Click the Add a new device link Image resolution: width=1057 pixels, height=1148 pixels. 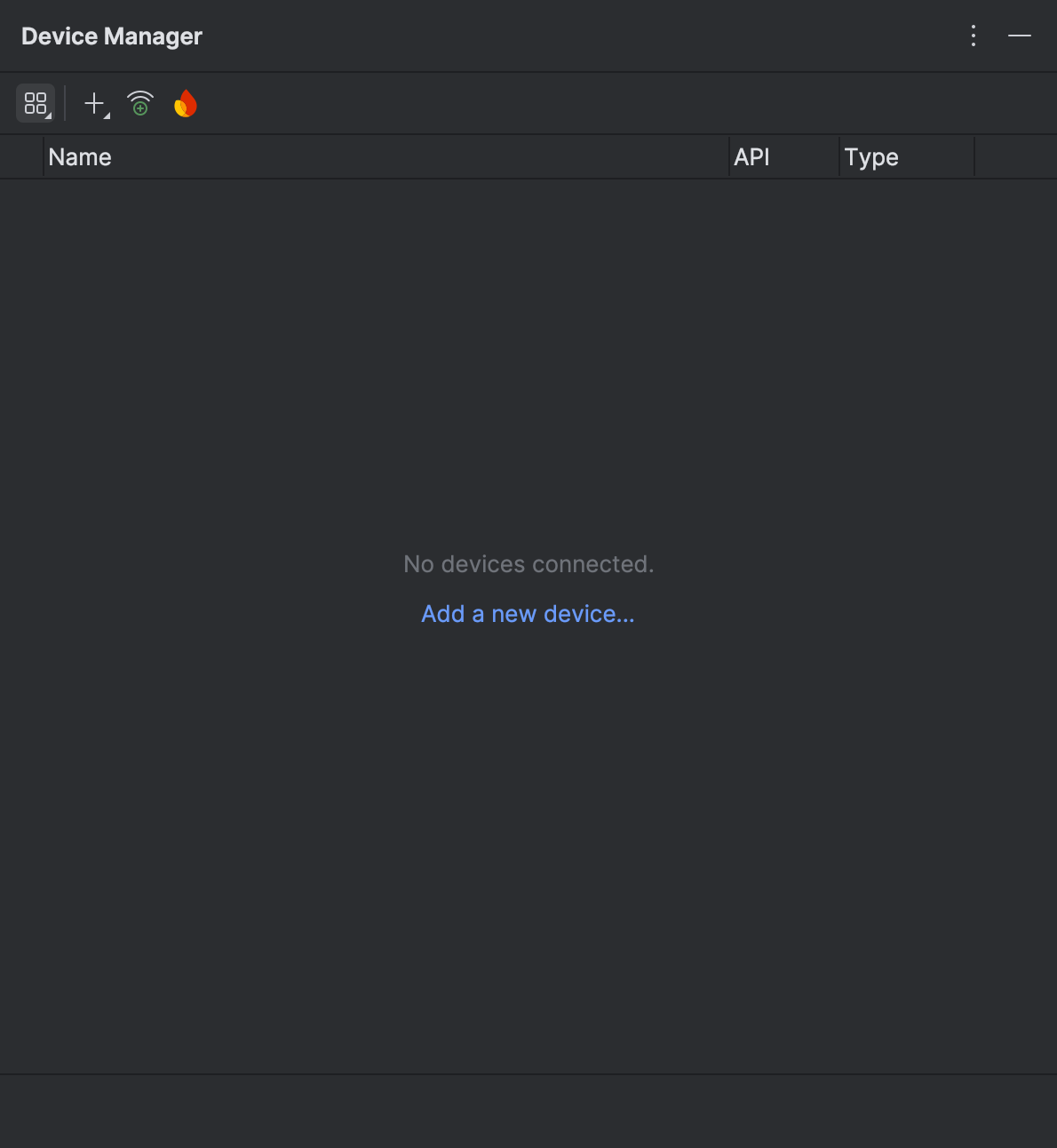click(x=528, y=613)
